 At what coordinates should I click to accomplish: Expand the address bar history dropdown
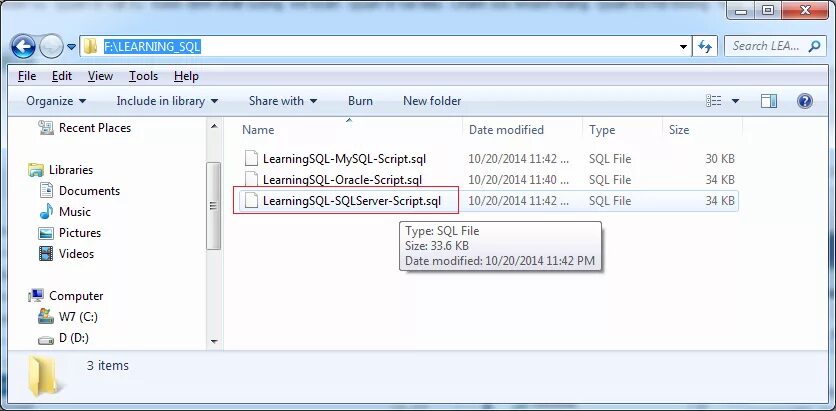tap(684, 47)
